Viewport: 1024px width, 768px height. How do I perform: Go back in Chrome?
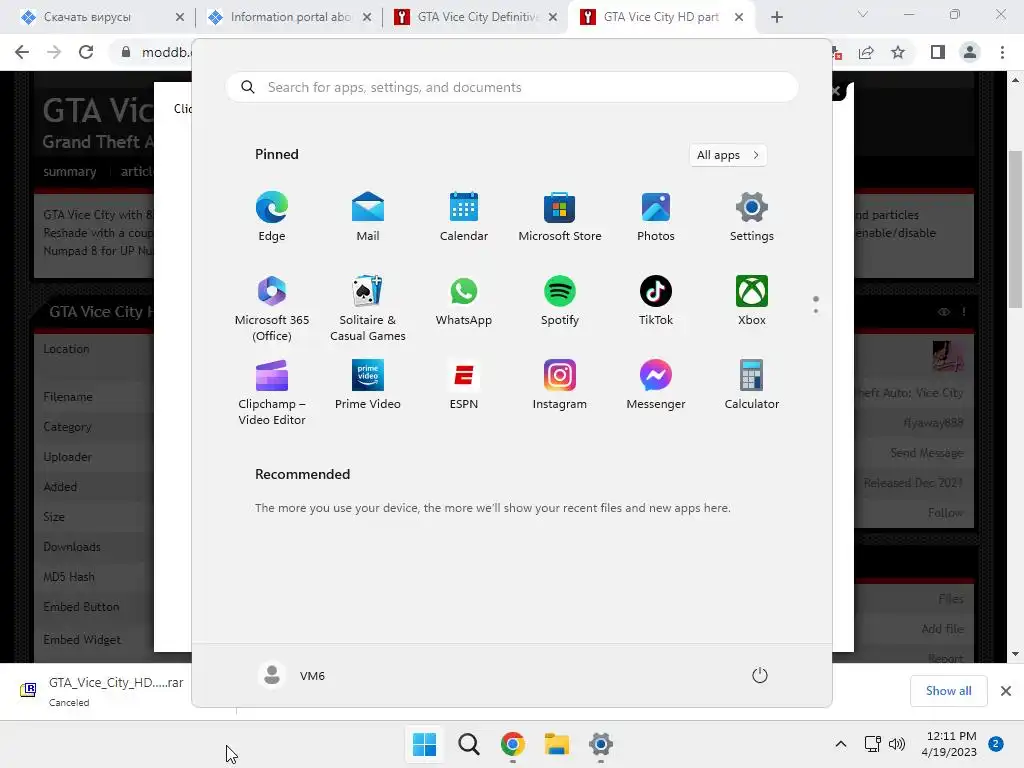[x=22, y=52]
